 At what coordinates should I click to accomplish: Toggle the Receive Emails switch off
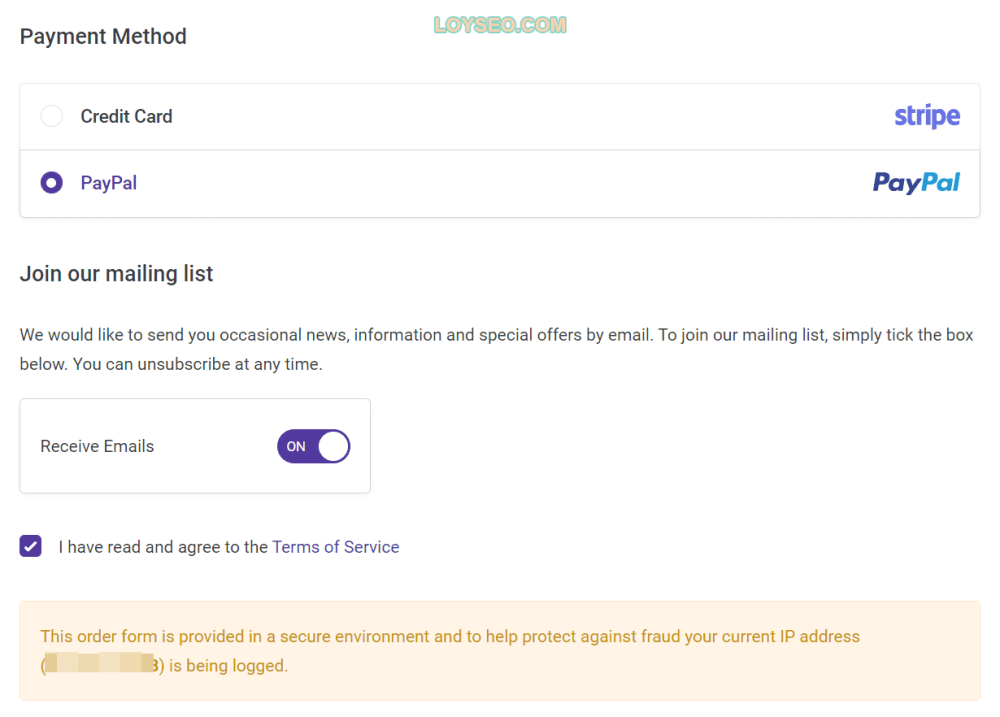[x=313, y=446]
